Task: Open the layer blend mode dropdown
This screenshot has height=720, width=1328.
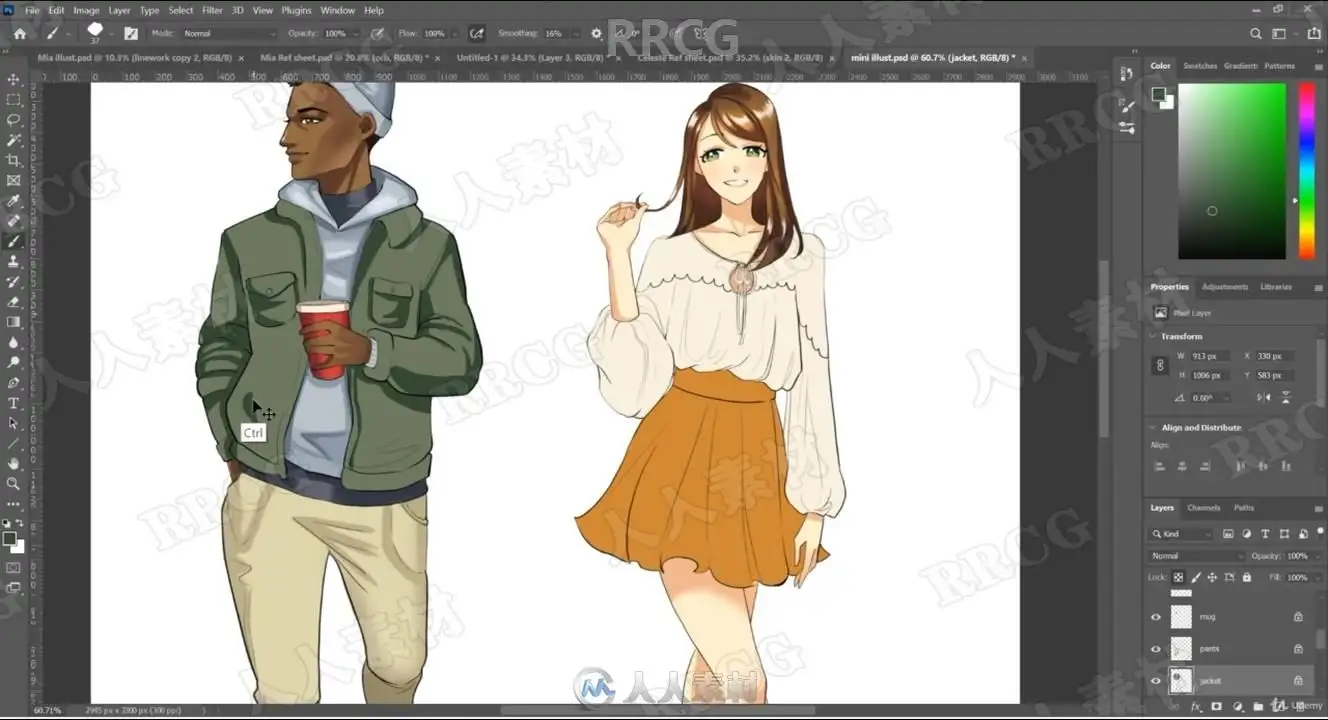Action: tap(1196, 556)
